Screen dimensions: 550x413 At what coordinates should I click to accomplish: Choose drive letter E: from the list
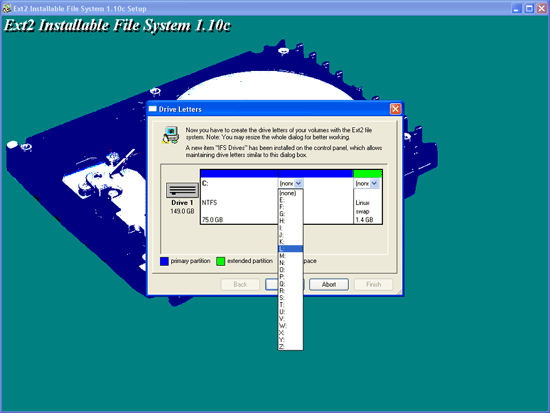click(290, 200)
